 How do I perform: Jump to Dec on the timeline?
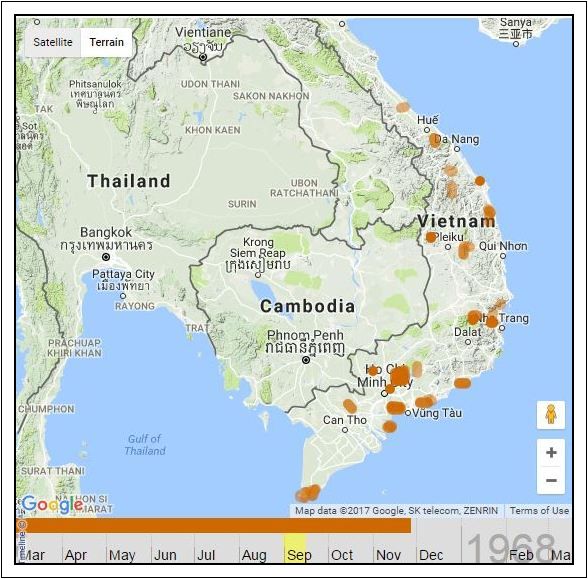pyautogui.click(x=431, y=555)
